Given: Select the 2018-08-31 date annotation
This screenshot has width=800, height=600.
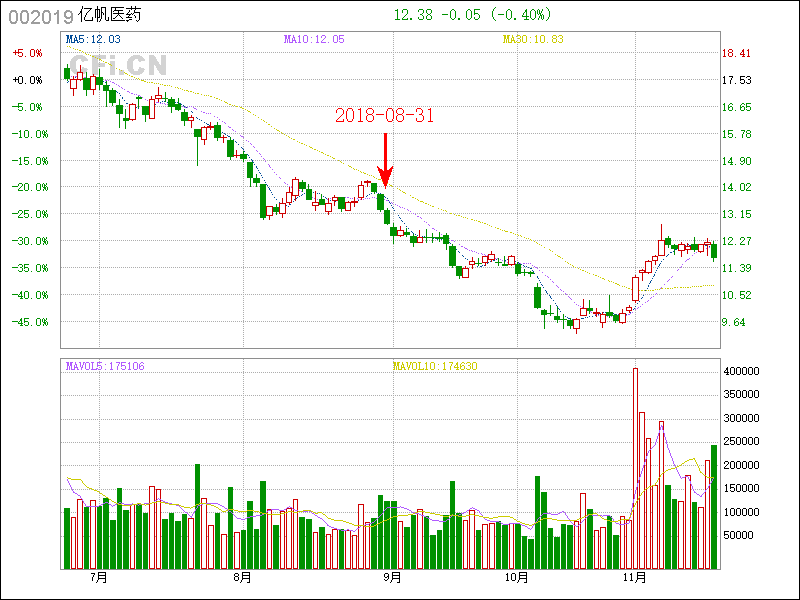Looking at the screenshot, I should pos(384,115).
